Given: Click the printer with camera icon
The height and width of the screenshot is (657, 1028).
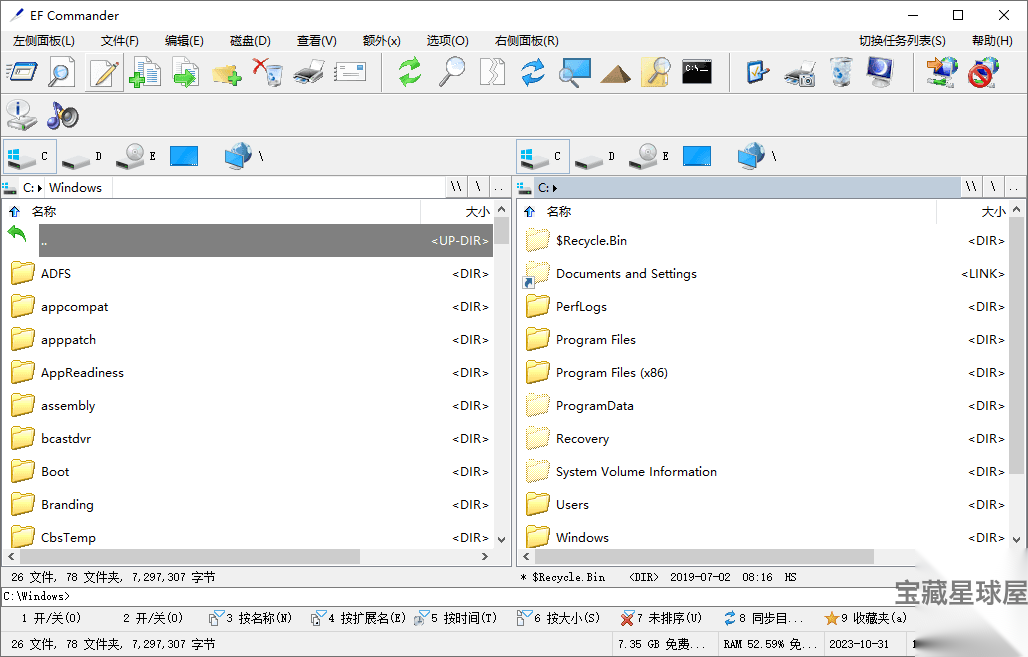Looking at the screenshot, I should coord(799,73).
